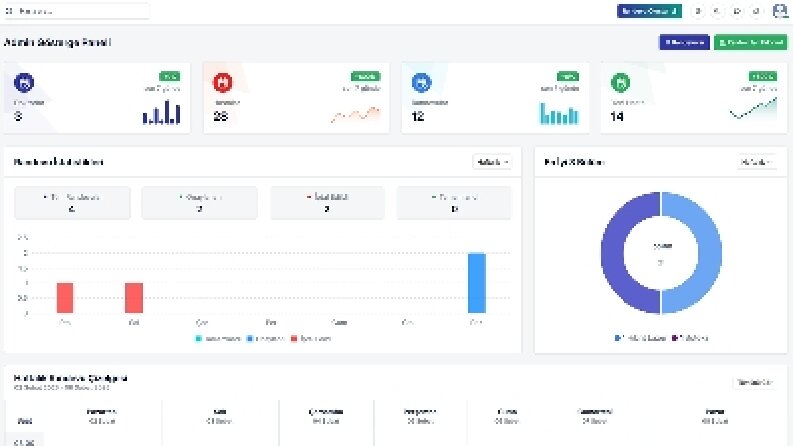The height and width of the screenshot is (446, 793).
Task: Click the teal mini bar chart on the card showing 12
Action: click(x=559, y=113)
